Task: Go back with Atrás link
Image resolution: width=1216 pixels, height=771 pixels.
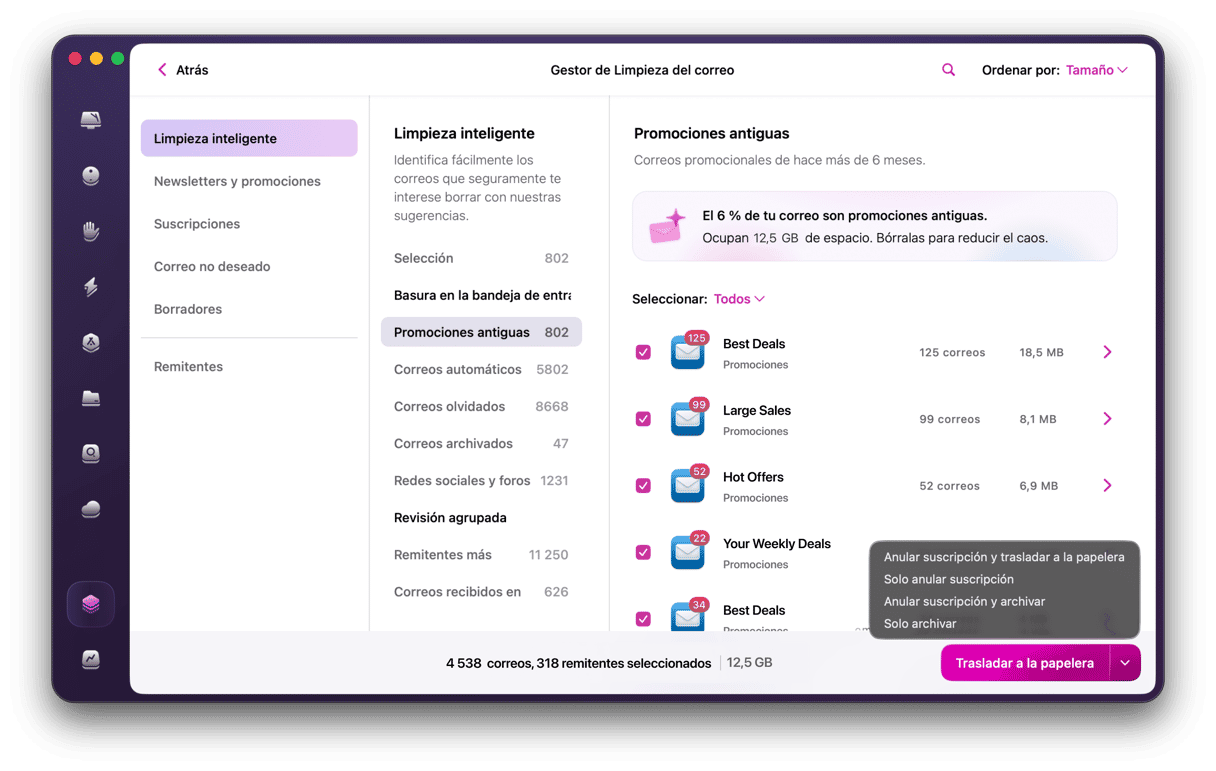Action: pos(192,70)
